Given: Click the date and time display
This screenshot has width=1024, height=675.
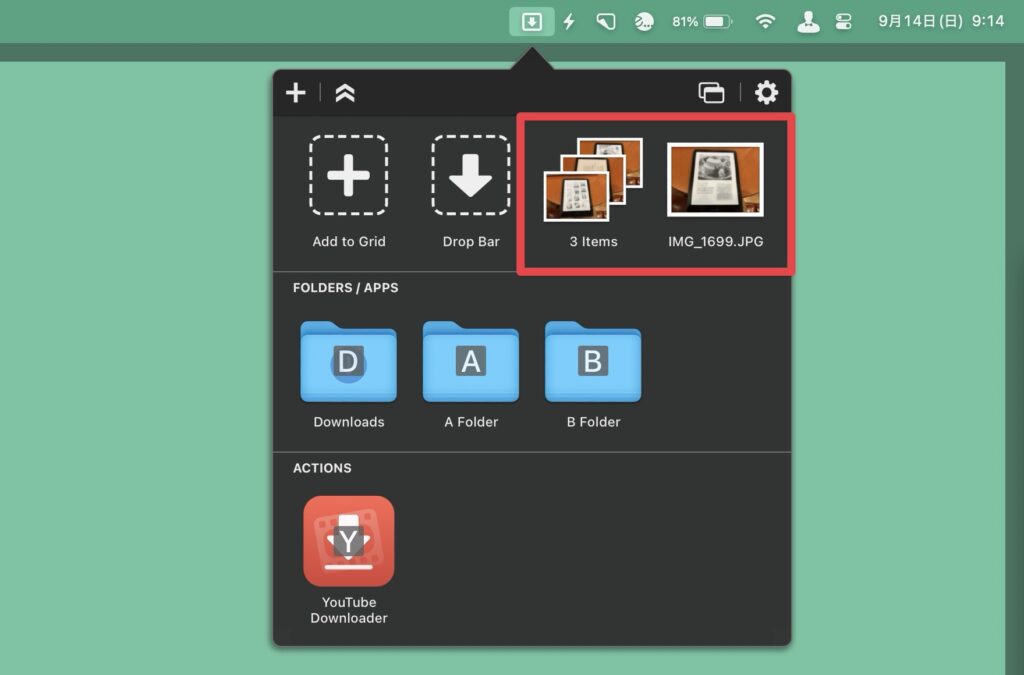Looking at the screenshot, I should pyautogui.click(x=940, y=21).
